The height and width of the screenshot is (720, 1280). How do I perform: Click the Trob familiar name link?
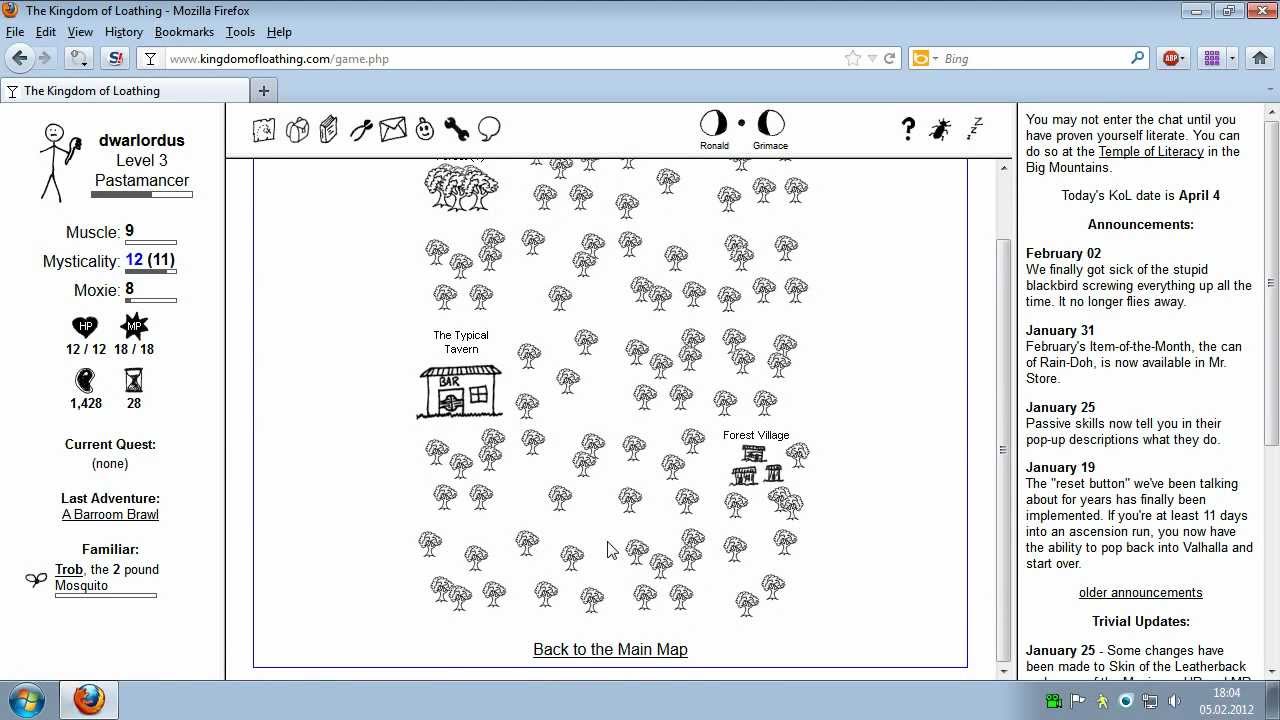69,570
